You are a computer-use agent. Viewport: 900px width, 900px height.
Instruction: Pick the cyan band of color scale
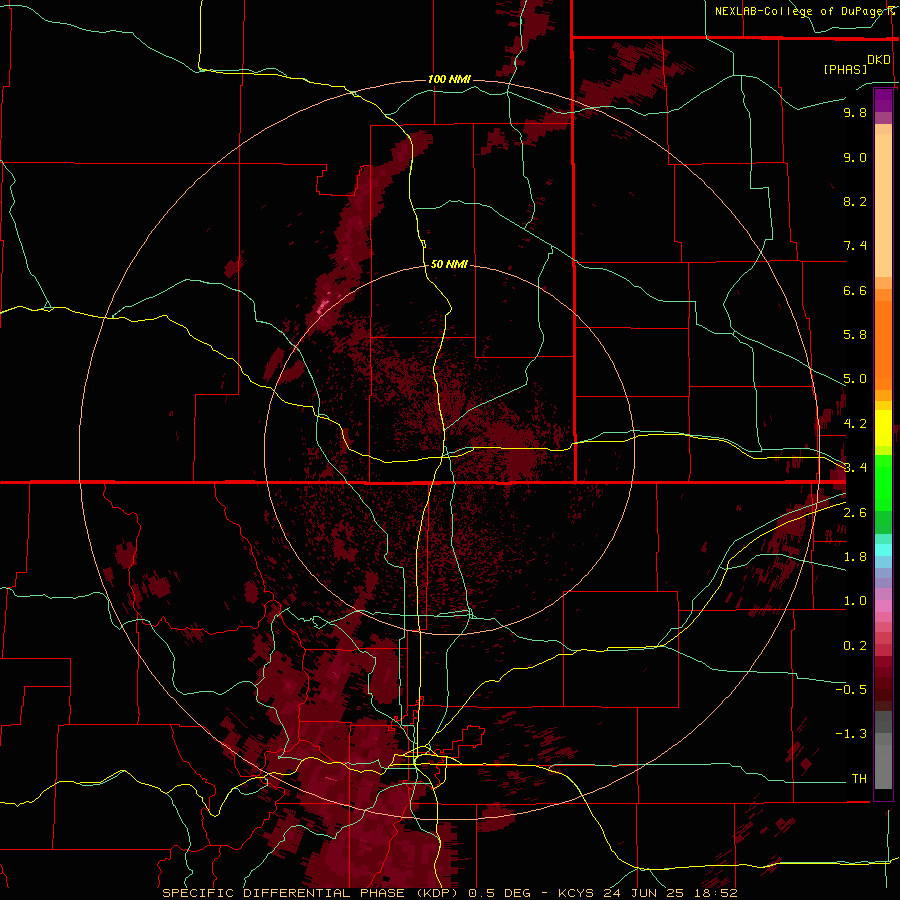tap(883, 550)
